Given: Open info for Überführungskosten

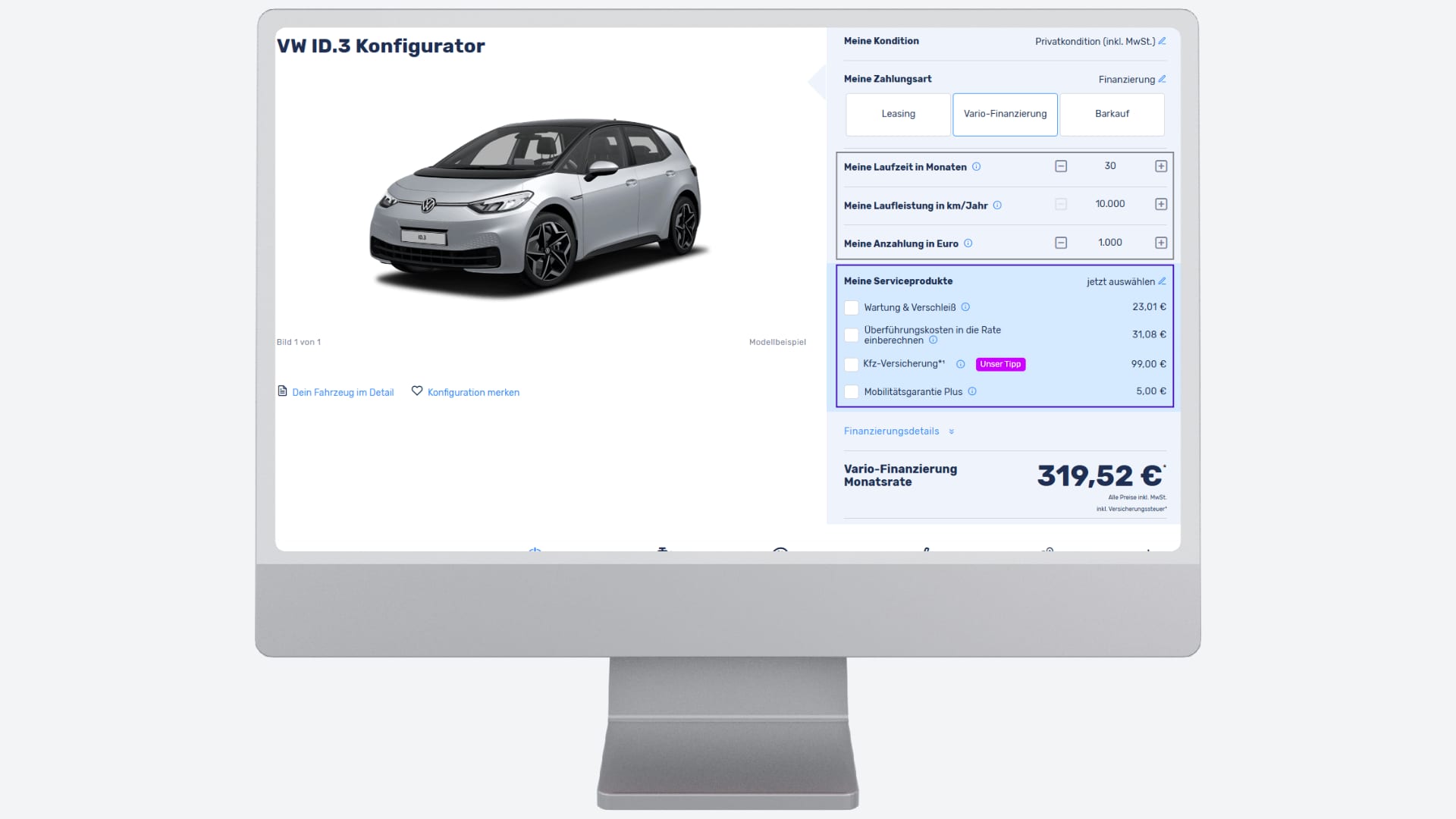Looking at the screenshot, I should coord(934,340).
